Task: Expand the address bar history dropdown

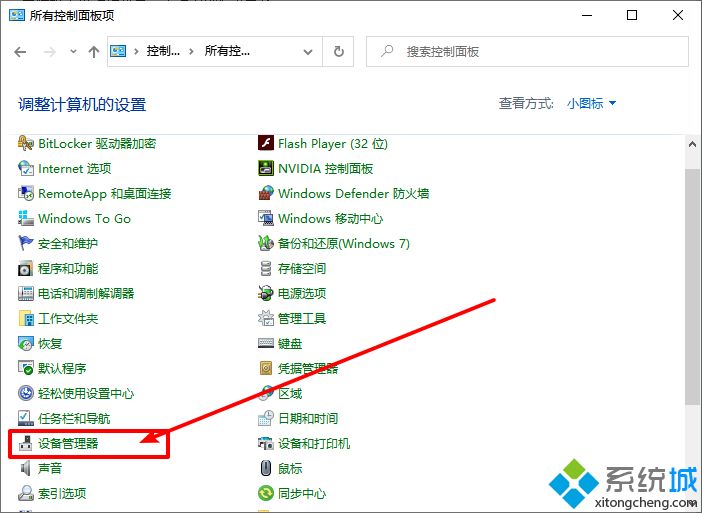Action: click(x=308, y=52)
